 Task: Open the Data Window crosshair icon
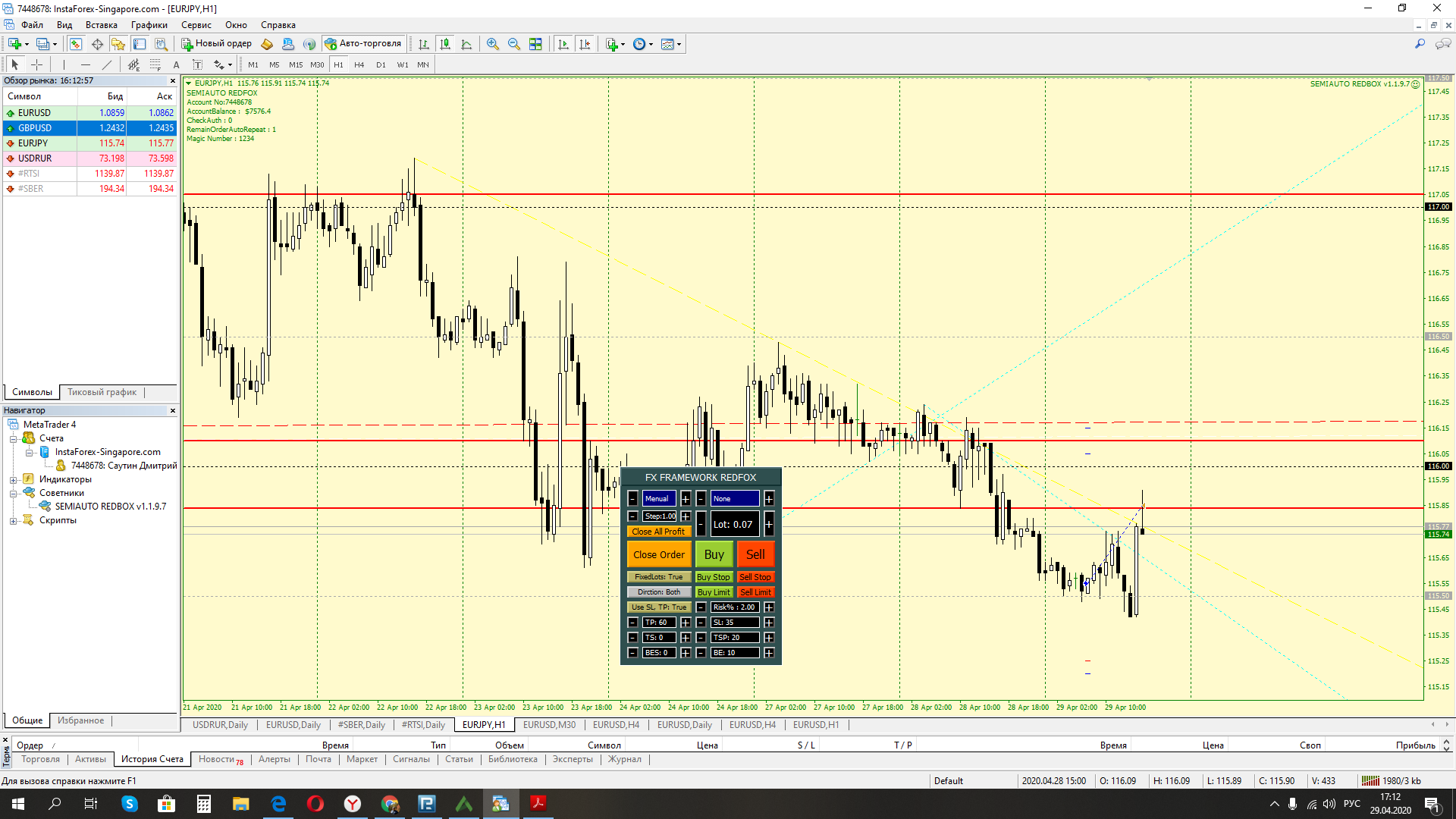97,44
